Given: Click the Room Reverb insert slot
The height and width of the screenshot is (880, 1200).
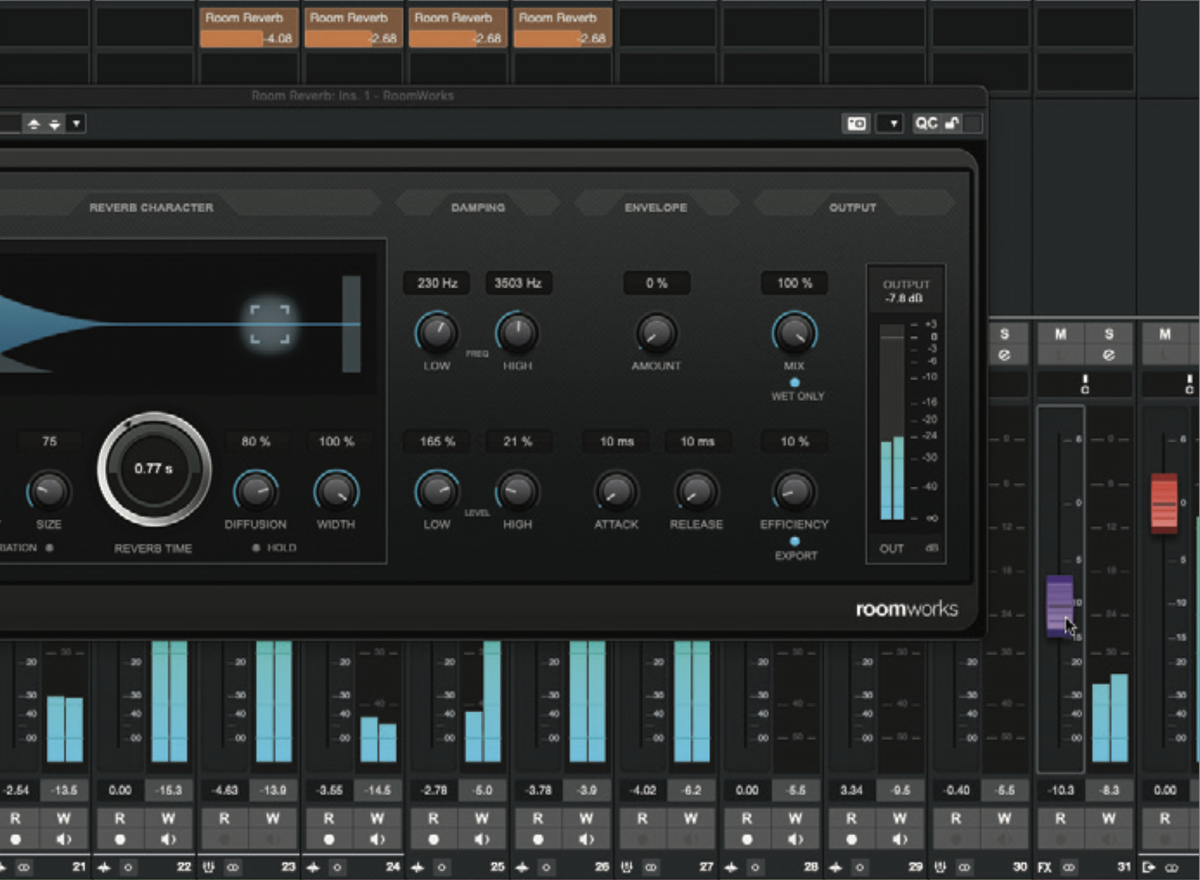Looking at the screenshot, I should click(245, 17).
